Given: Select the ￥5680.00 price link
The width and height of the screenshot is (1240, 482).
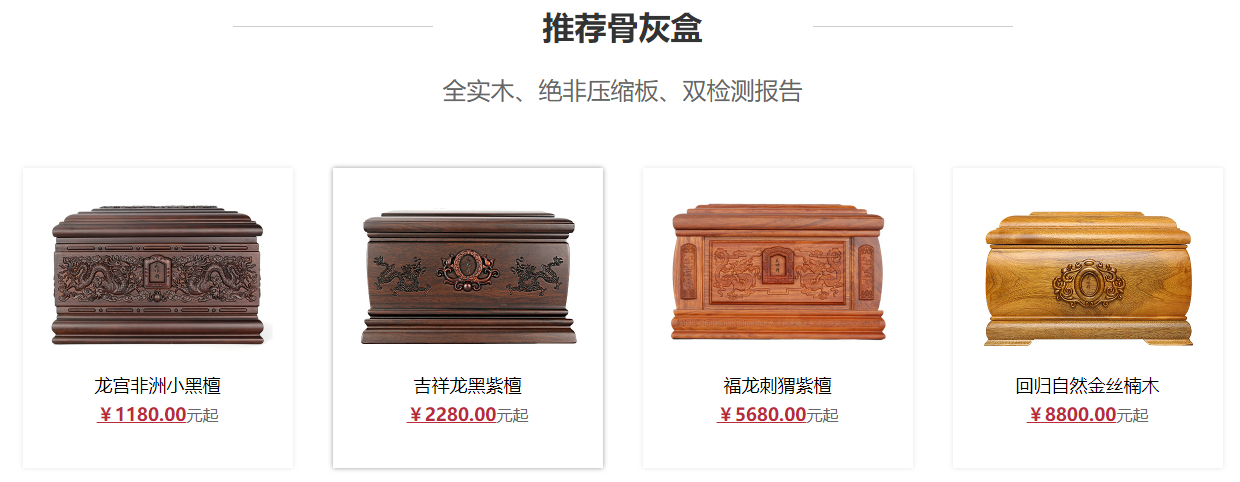Looking at the screenshot, I should click(762, 415).
